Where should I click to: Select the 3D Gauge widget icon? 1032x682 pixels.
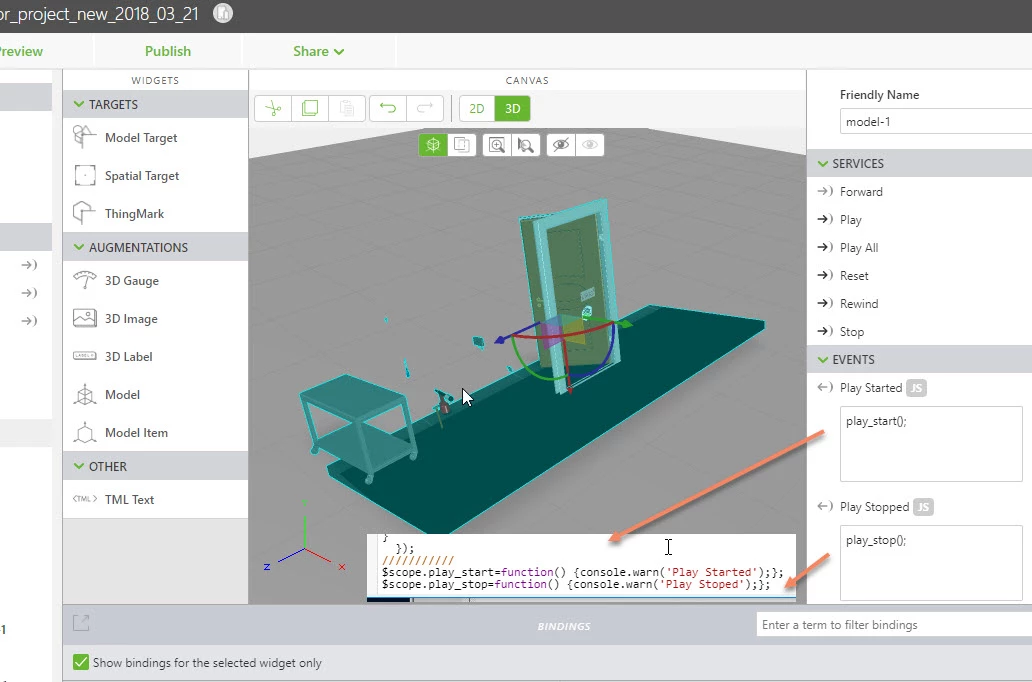coord(84,280)
